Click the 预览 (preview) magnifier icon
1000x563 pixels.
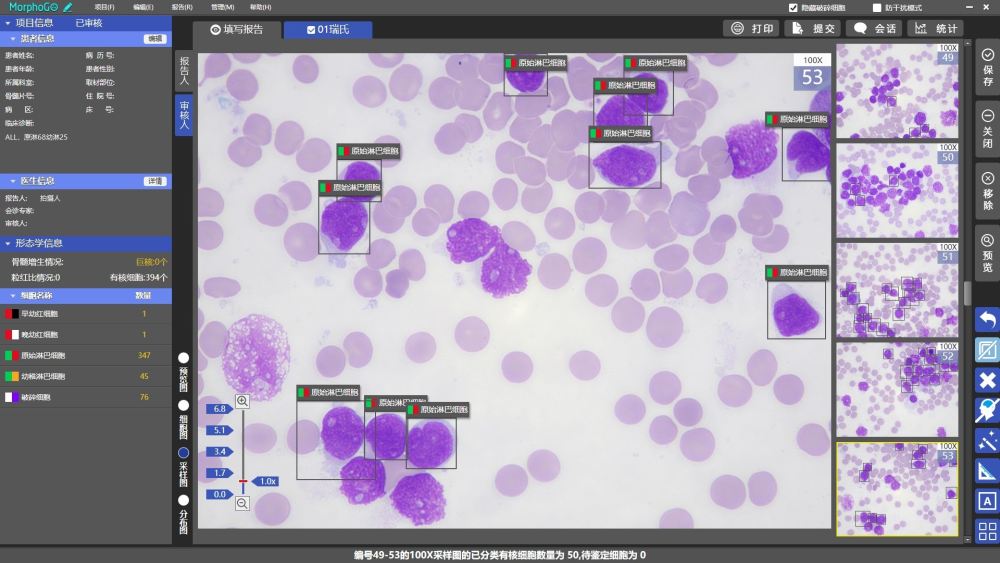(987, 240)
